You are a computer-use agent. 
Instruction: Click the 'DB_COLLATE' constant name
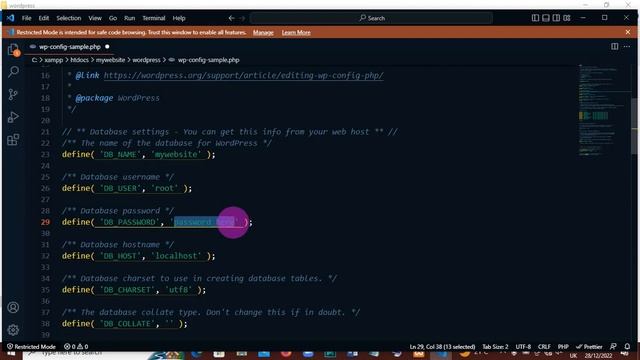click(x=128, y=324)
